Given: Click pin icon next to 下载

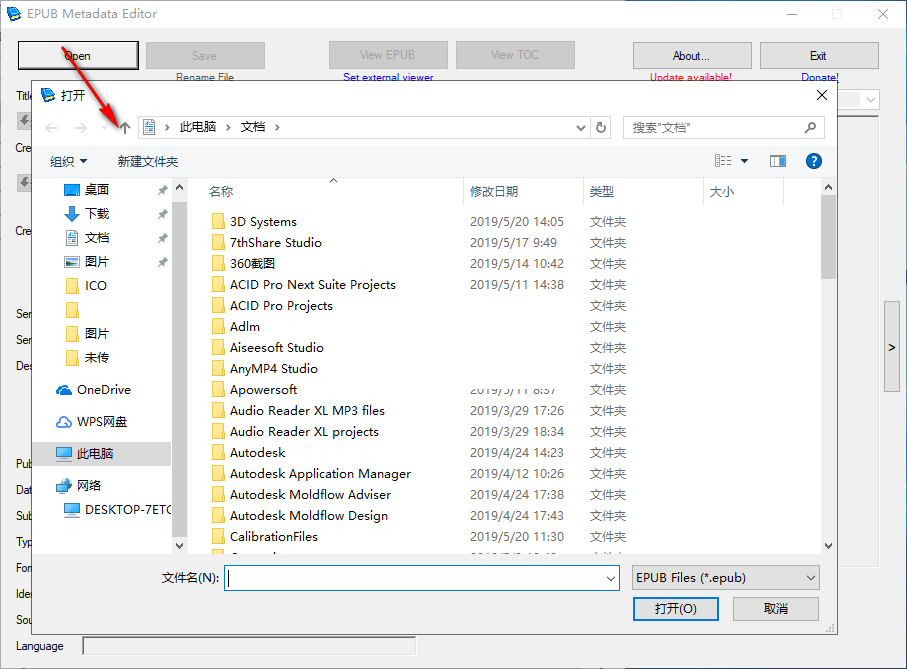Looking at the screenshot, I should pyautogui.click(x=163, y=214).
